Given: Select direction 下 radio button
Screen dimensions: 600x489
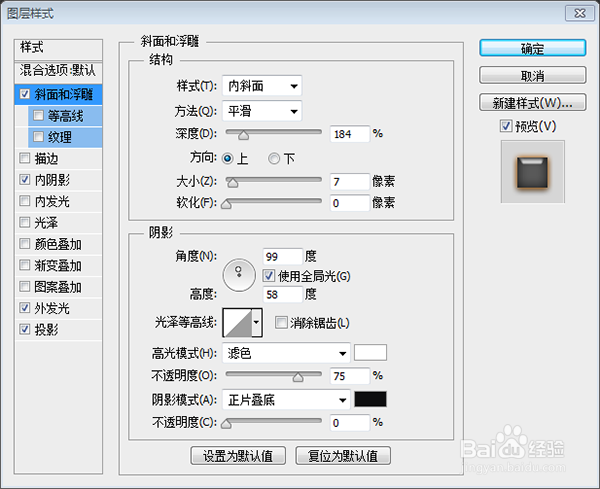Looking at the screenshot, I should pos(274,158).
